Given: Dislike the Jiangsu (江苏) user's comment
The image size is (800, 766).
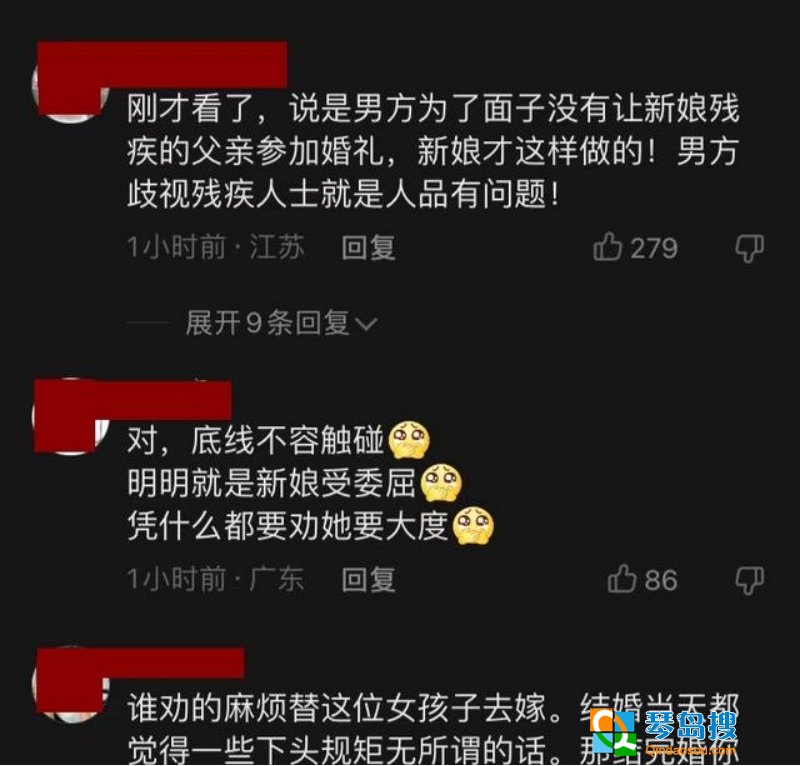Looking at the screenshot, I should (749, 249).
